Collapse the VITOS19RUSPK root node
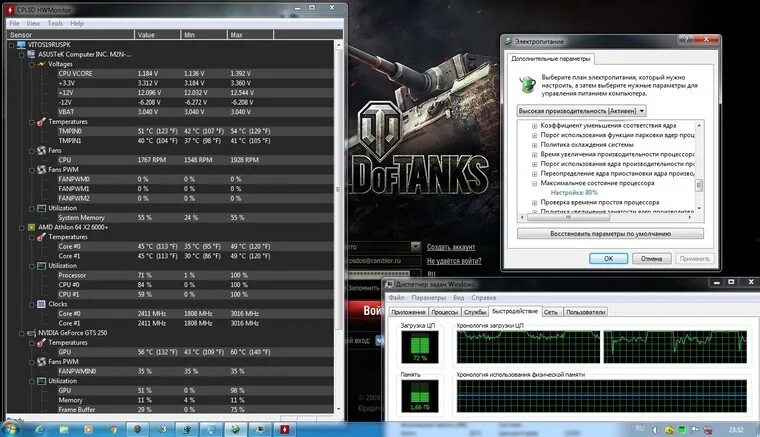The width and height of the screenshot is (760, 437). point(12,45)
